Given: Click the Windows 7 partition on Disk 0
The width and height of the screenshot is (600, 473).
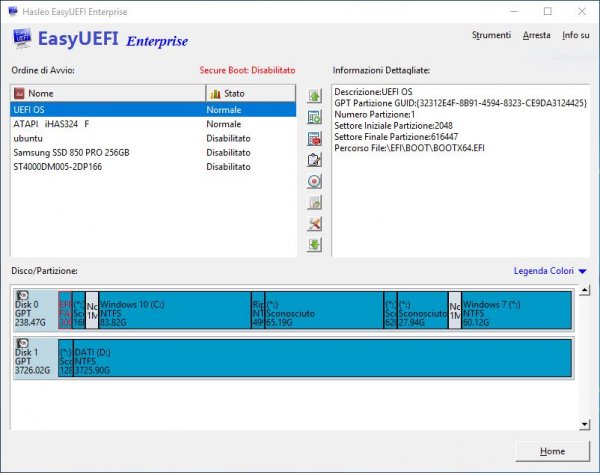Looking at the screenshot, I should coord(517,310).
